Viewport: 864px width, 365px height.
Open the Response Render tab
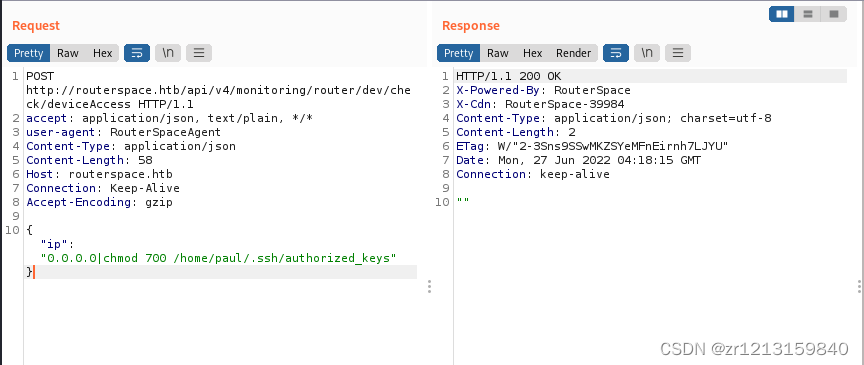click(573, 53)
